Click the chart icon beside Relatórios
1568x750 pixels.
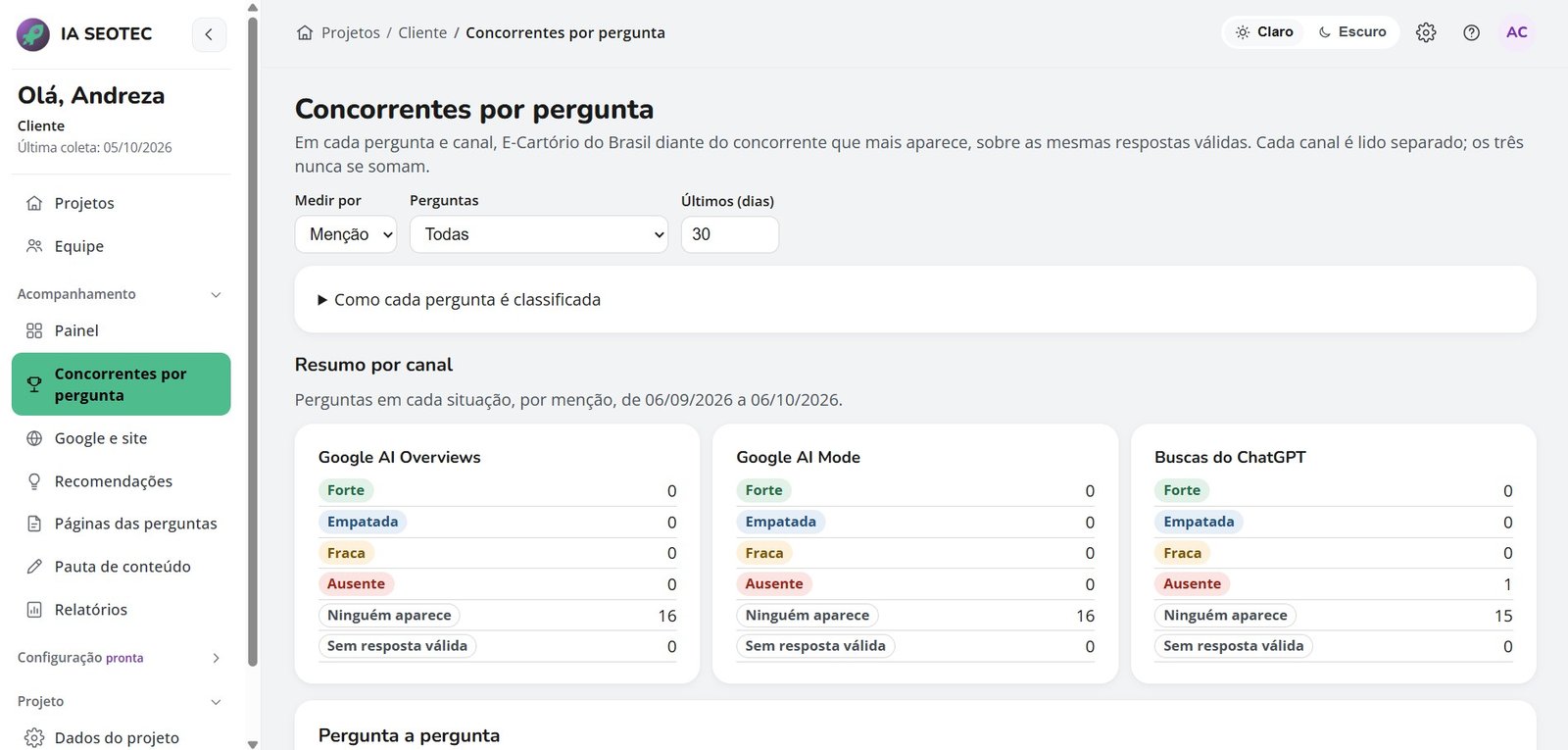(x=34, y=610)
